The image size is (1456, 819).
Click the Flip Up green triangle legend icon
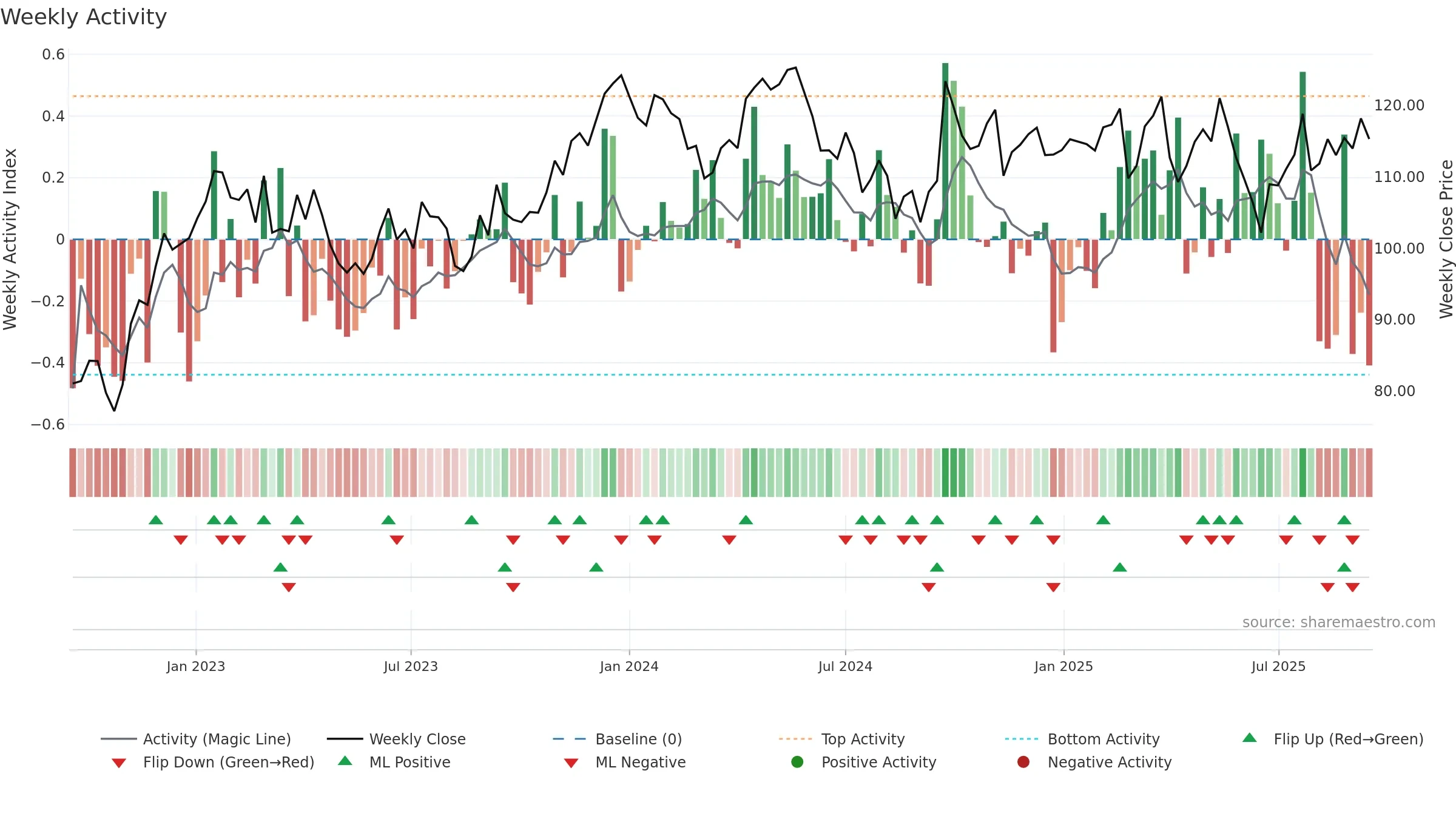[1250, 738]
